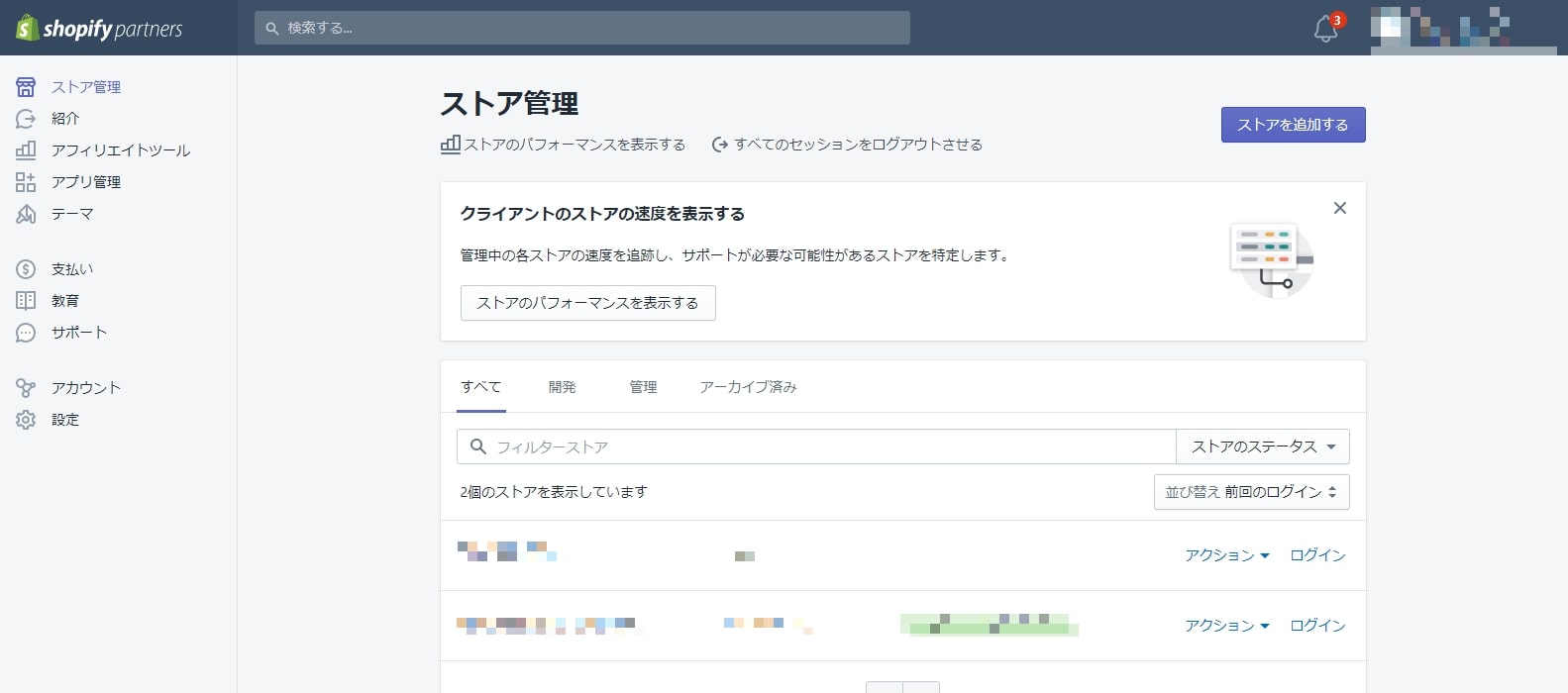The image size is (1568, 693).
Task: Click the ストアを追加する button
Action: pos(1293,125)
